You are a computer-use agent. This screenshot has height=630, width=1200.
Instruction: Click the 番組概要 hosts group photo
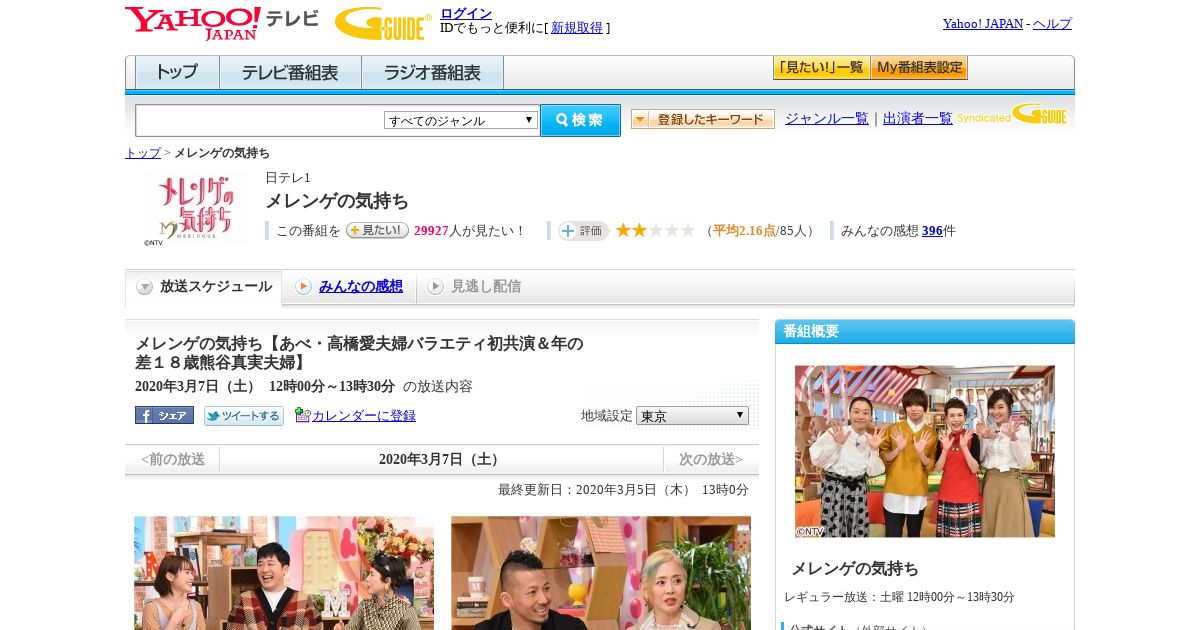coord(925,451)
